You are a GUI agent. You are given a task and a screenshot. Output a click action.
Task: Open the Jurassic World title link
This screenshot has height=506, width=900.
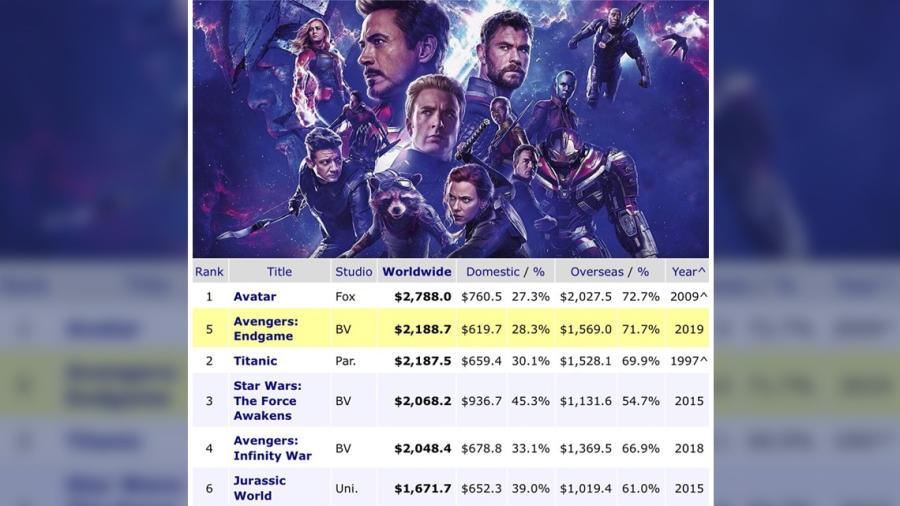(260, 488)
